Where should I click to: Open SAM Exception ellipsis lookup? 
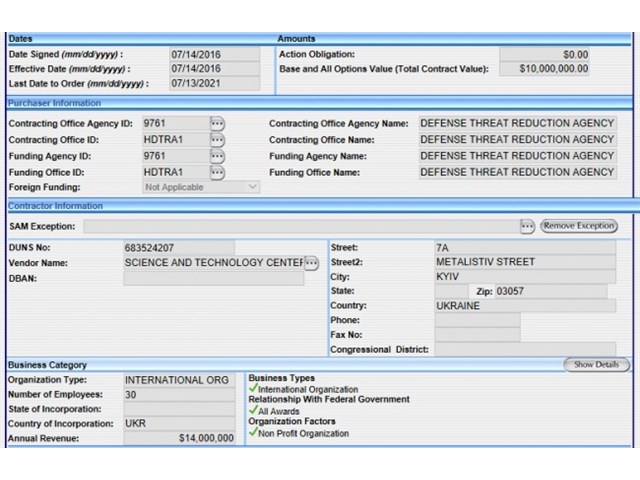pos(527,226)
